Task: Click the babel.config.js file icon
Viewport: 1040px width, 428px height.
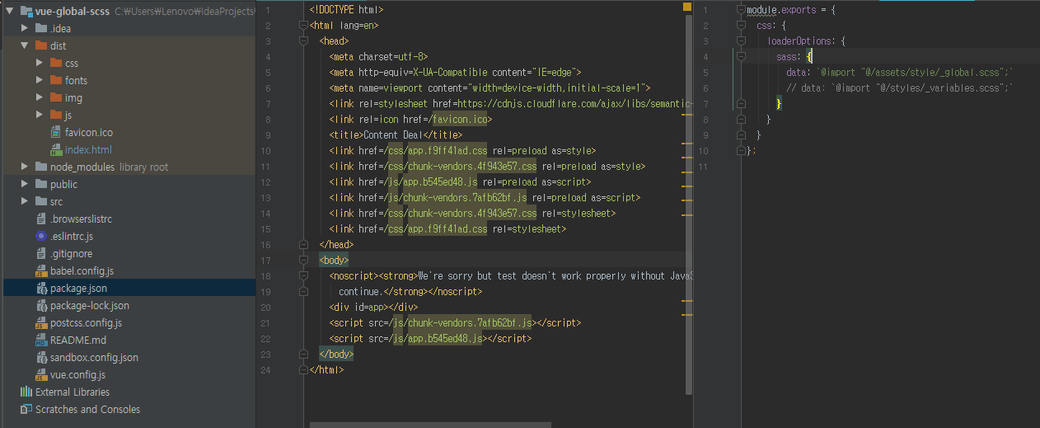Action: (41, 271)
